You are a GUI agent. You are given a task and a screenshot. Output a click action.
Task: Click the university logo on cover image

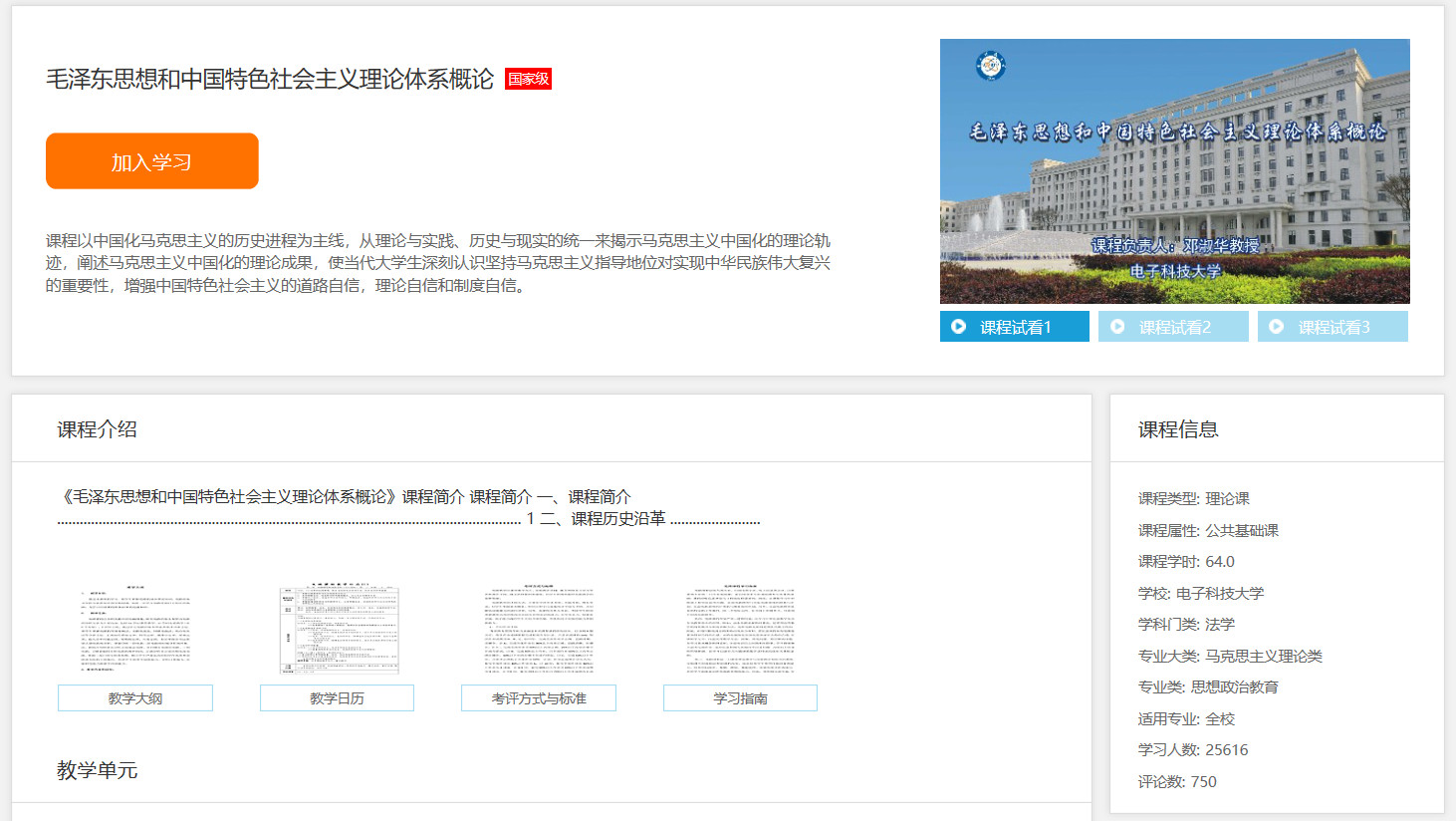[990, 66]
